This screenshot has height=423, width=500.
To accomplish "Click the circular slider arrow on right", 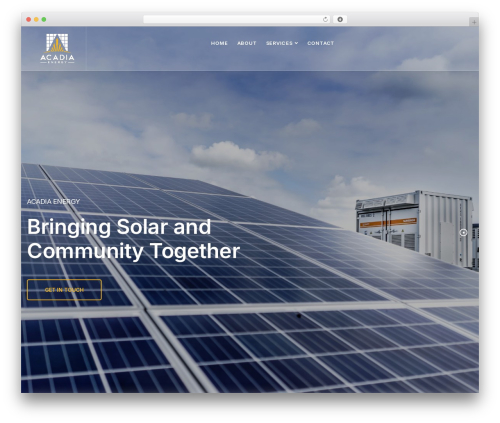I will point(463,233).
